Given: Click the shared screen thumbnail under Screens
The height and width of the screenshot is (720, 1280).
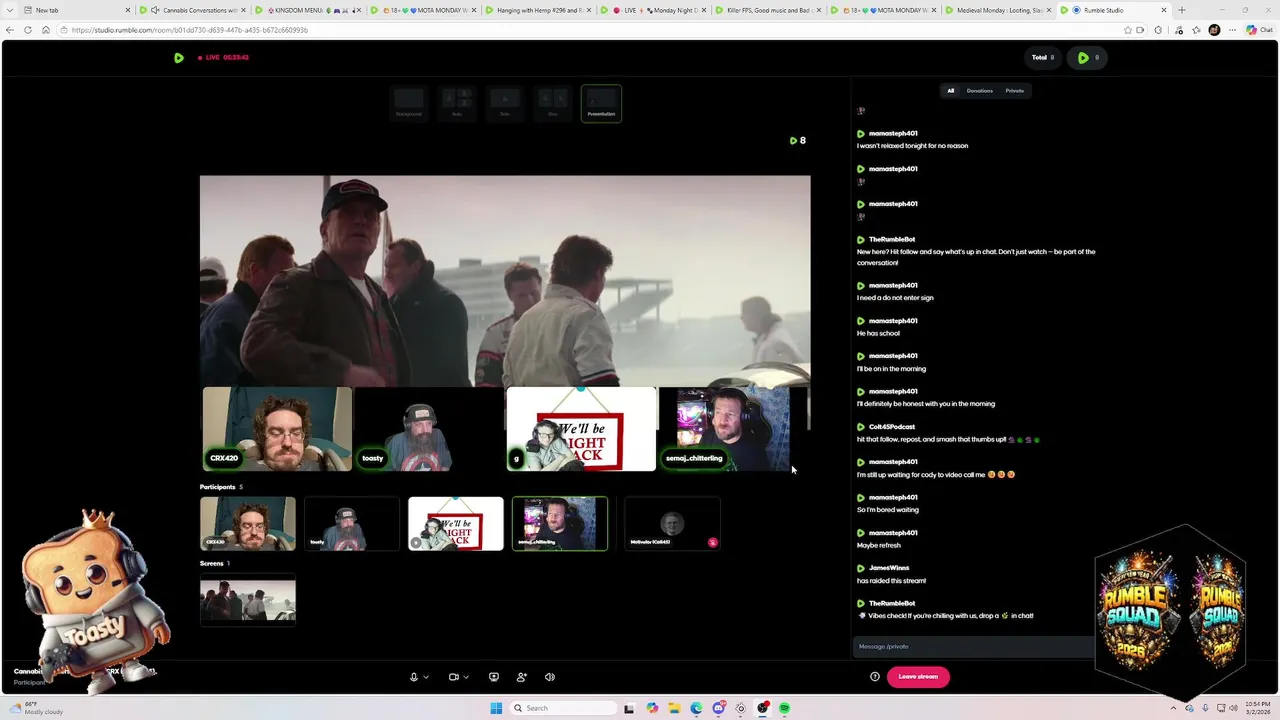Looking at the screenshot, I should (x=248, y=599).
